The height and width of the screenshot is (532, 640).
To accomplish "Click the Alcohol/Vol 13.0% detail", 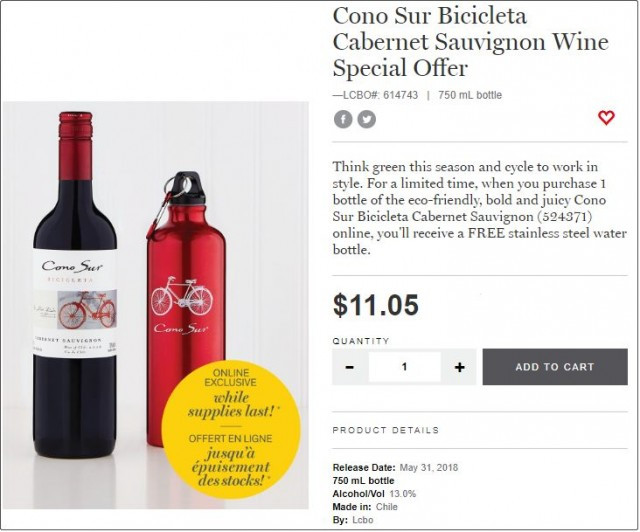I will pos(374,494).
